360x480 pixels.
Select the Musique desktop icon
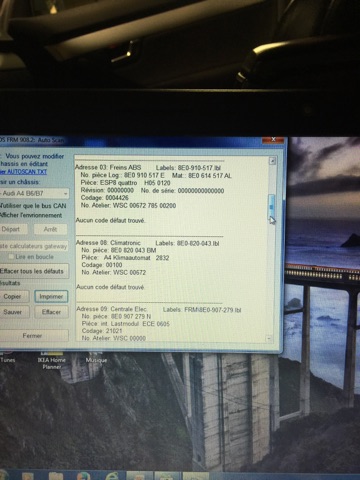click(96, 357)
